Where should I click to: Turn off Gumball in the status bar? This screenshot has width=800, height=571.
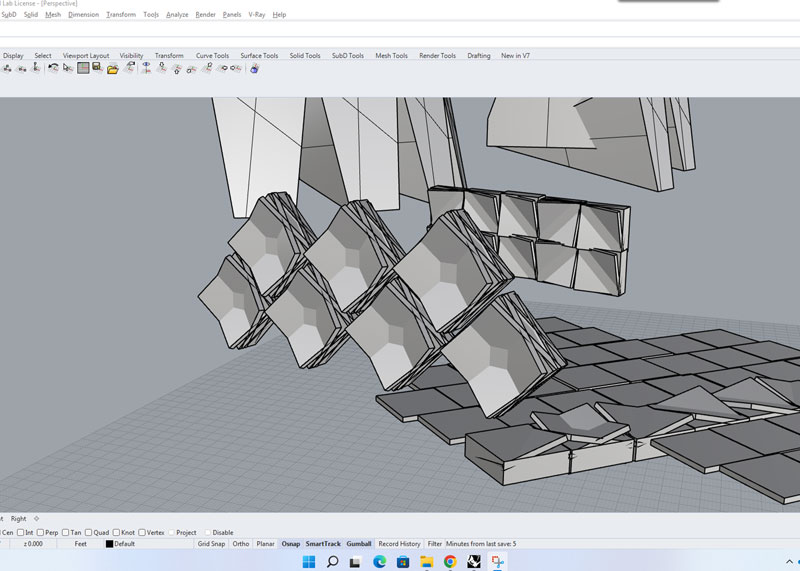pos(359,543)
